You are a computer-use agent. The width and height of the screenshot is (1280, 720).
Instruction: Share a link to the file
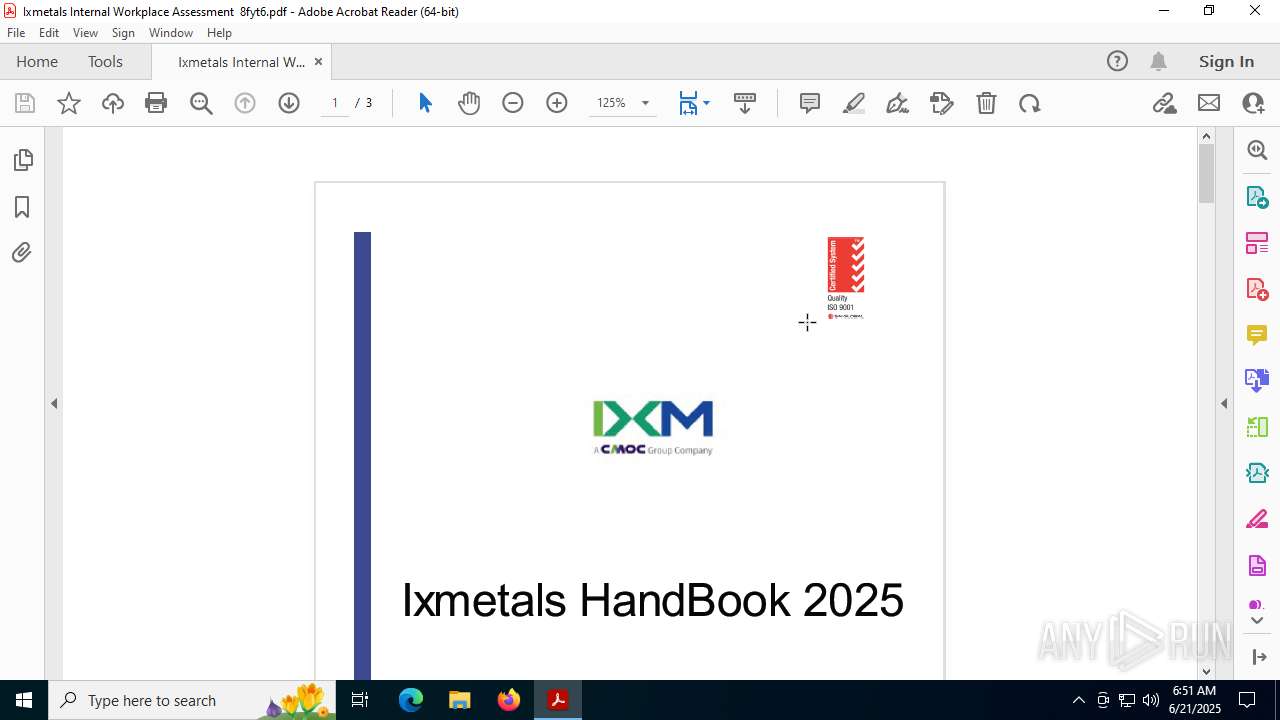pos(1165,103)
